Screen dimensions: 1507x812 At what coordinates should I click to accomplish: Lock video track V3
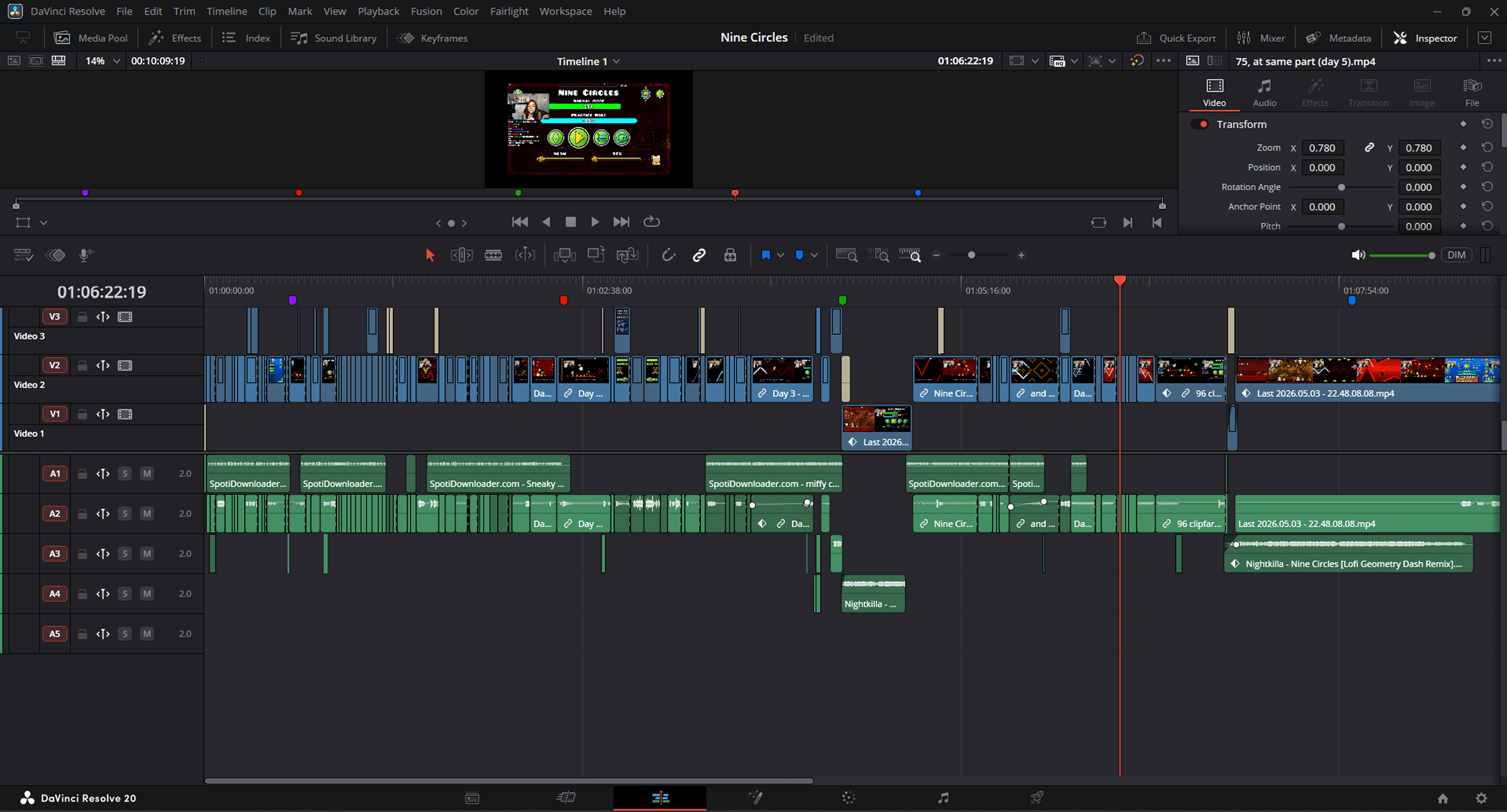[83, 317]
